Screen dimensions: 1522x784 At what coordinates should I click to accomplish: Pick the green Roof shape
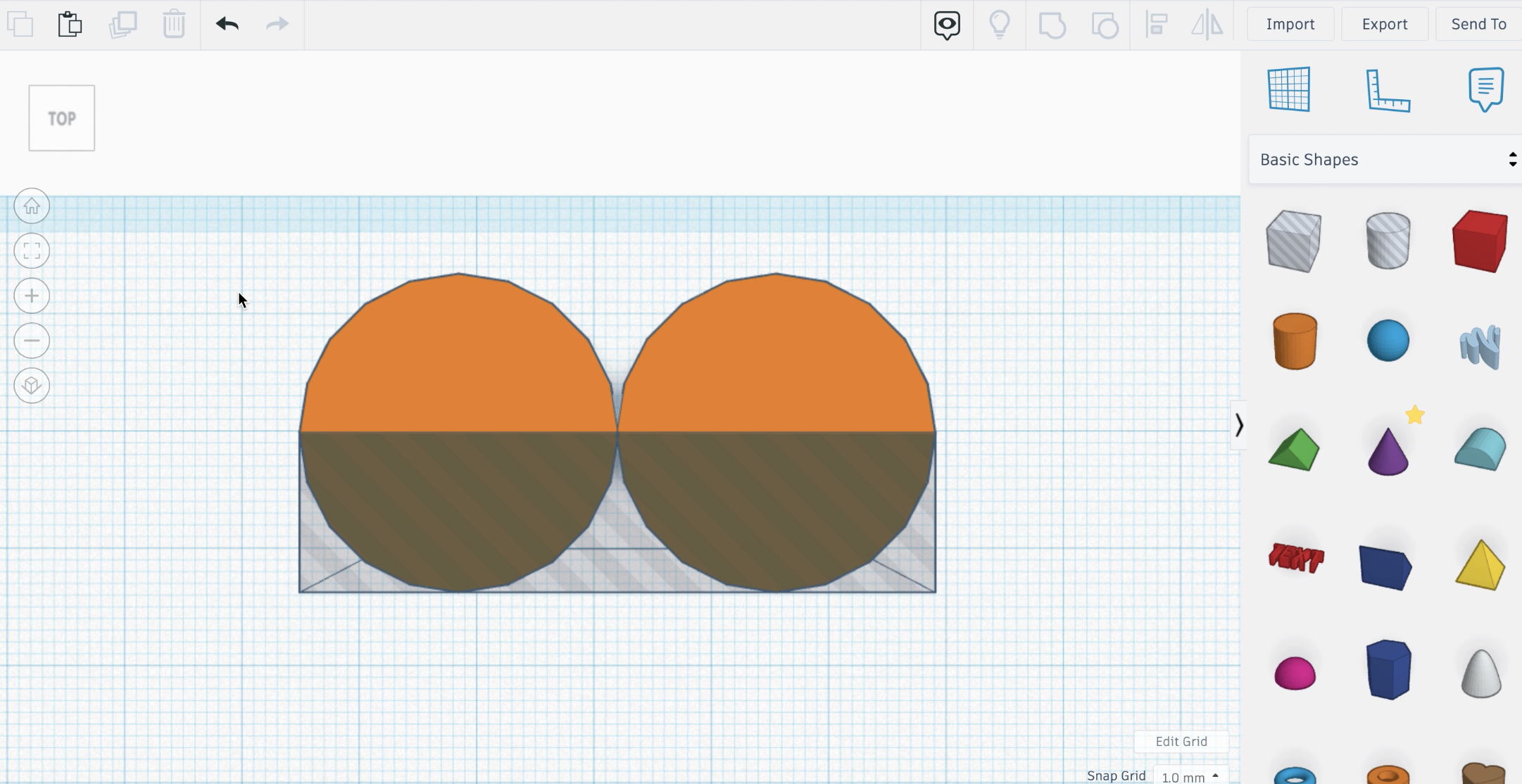[1294, 449]
